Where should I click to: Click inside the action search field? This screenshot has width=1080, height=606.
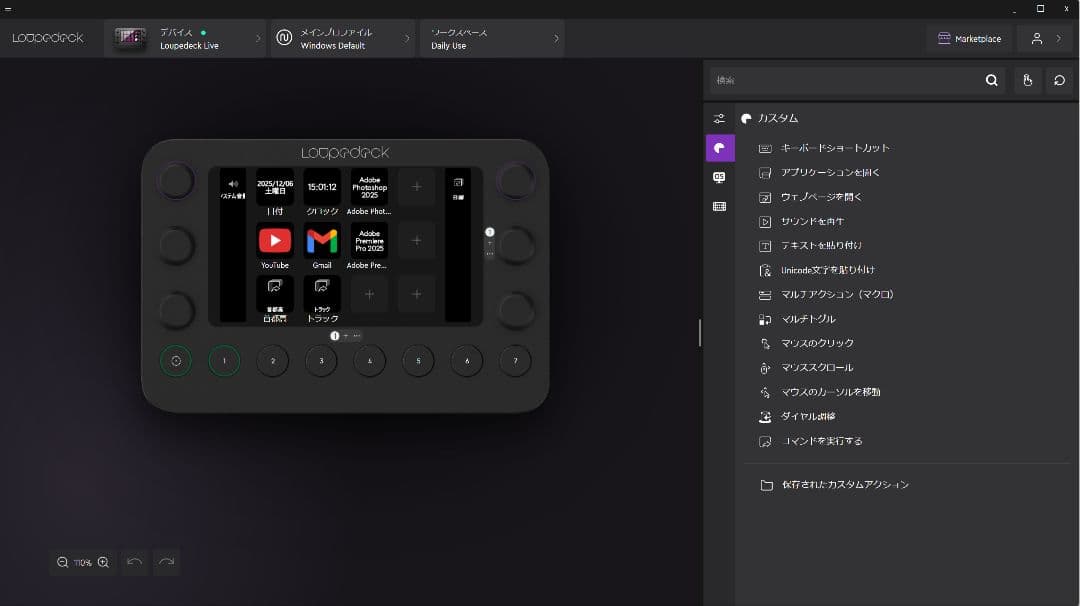click(x=845, y=81)
